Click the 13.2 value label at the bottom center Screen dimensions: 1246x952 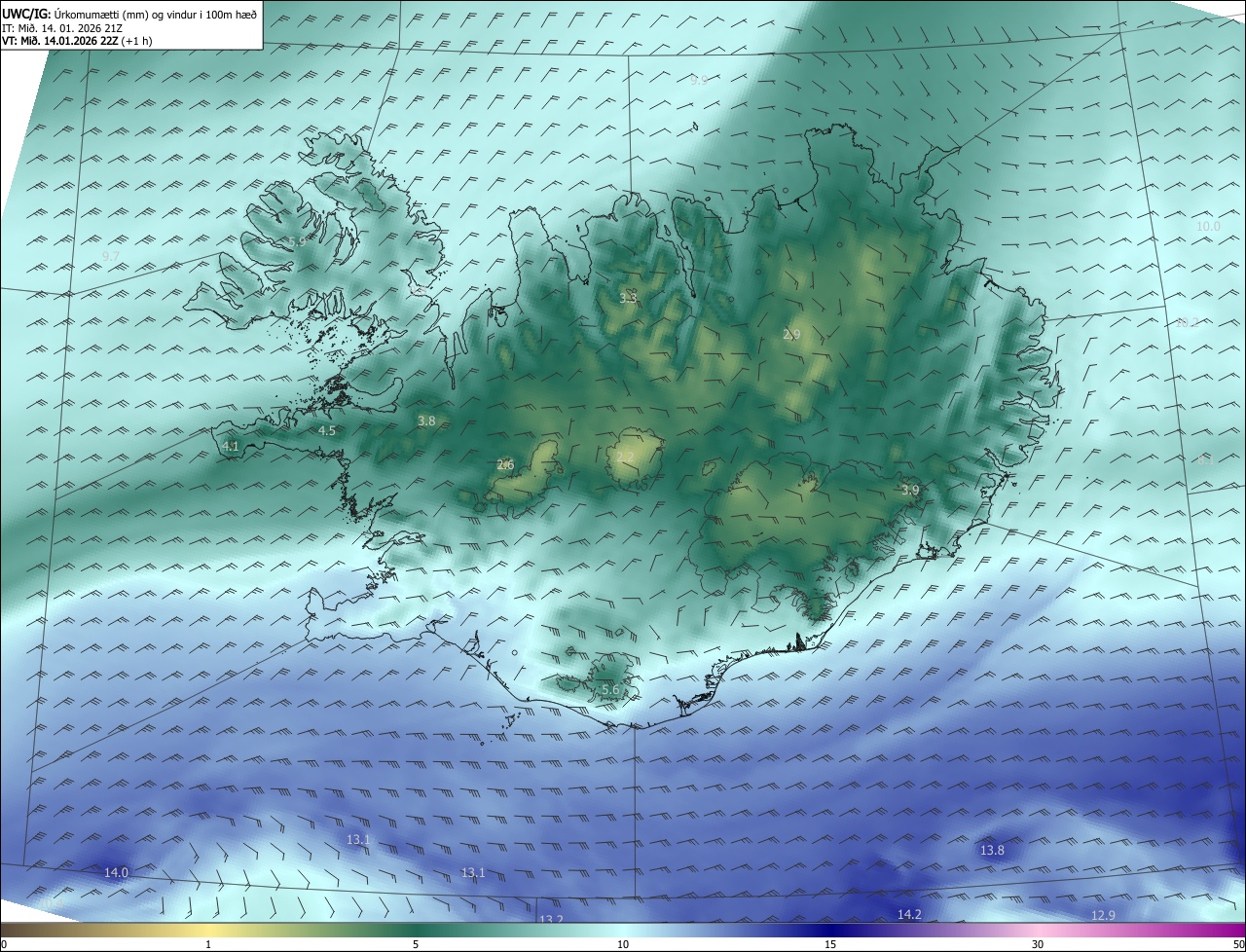pos(551,919)
